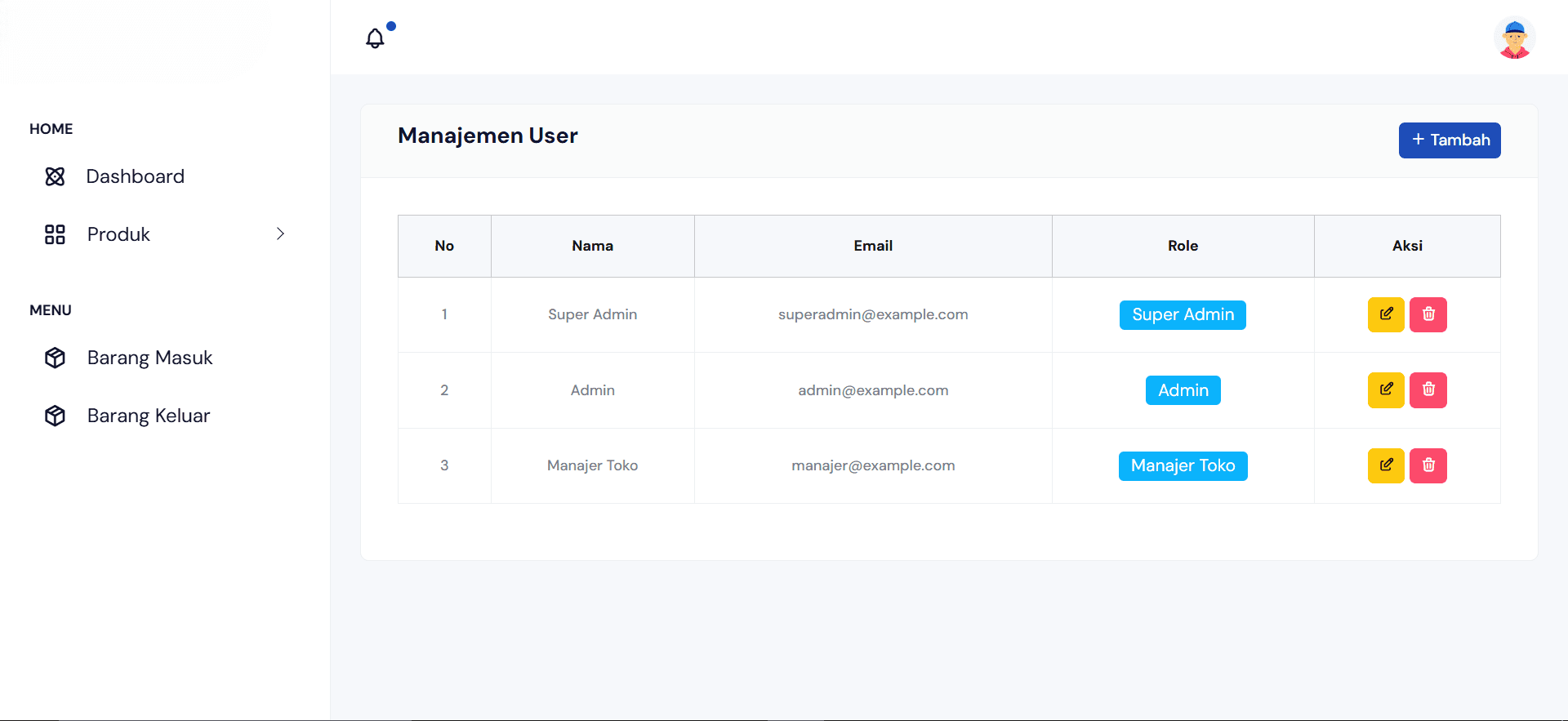1568x721 pixels.
Task: Click row number 1 cell
Action: 444,314
